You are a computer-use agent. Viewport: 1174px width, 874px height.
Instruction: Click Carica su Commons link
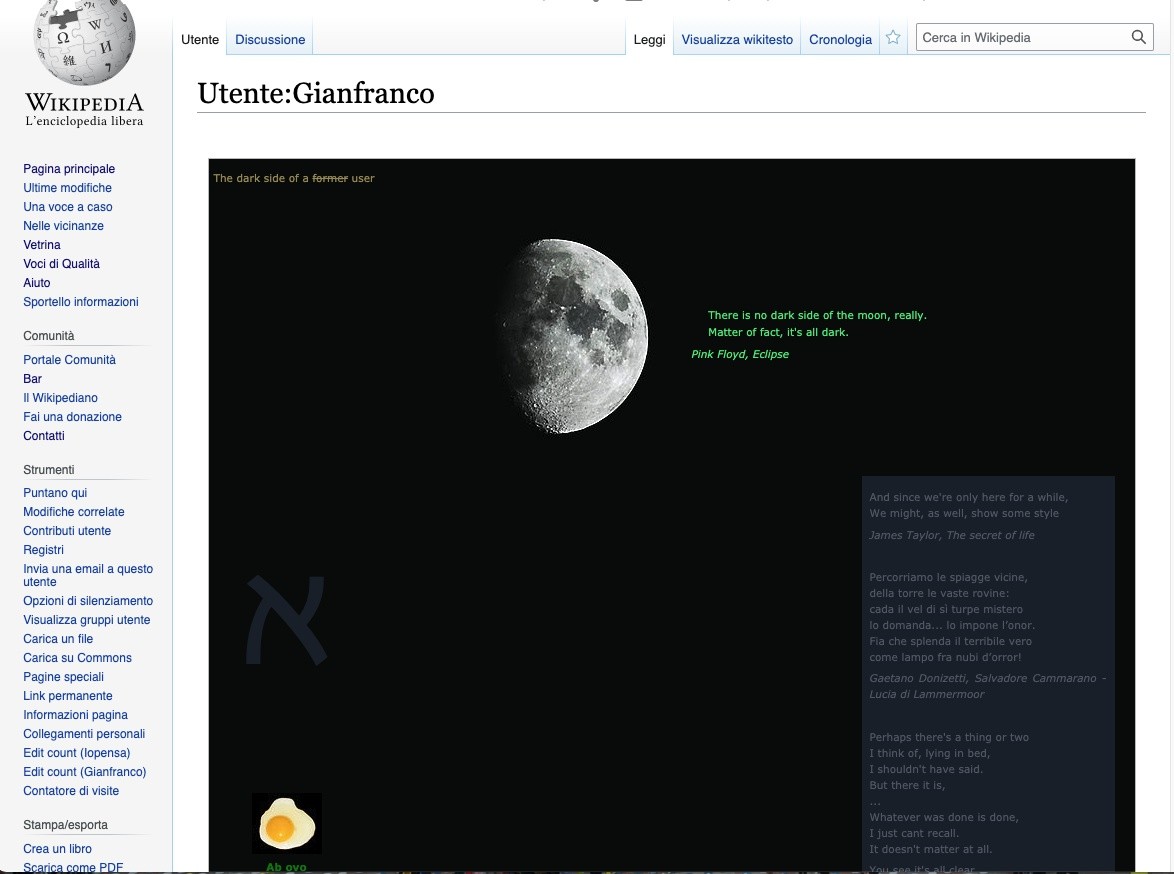coord(77,658)
